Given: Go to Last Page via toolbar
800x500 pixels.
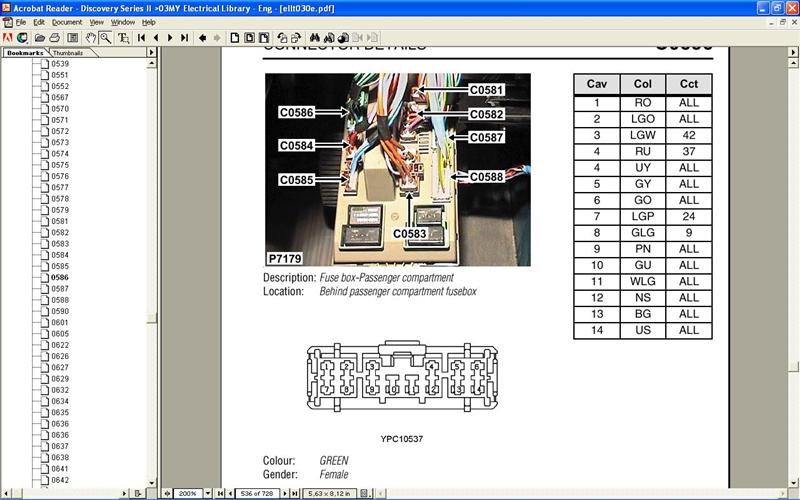Looking at the screenshot, I should (x=185, y=38).
